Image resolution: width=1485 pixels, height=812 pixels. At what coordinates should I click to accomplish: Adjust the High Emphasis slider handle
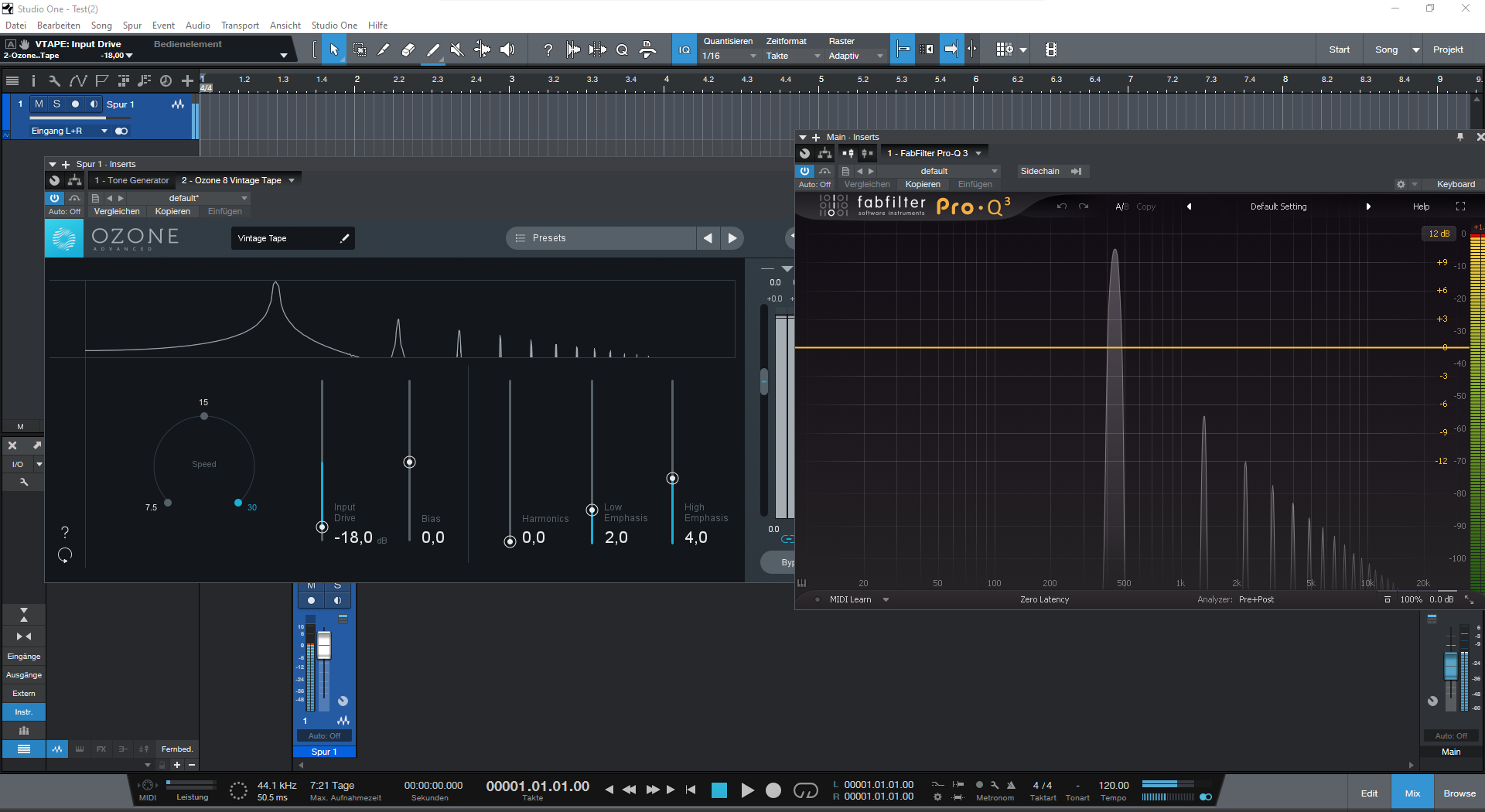672,479
